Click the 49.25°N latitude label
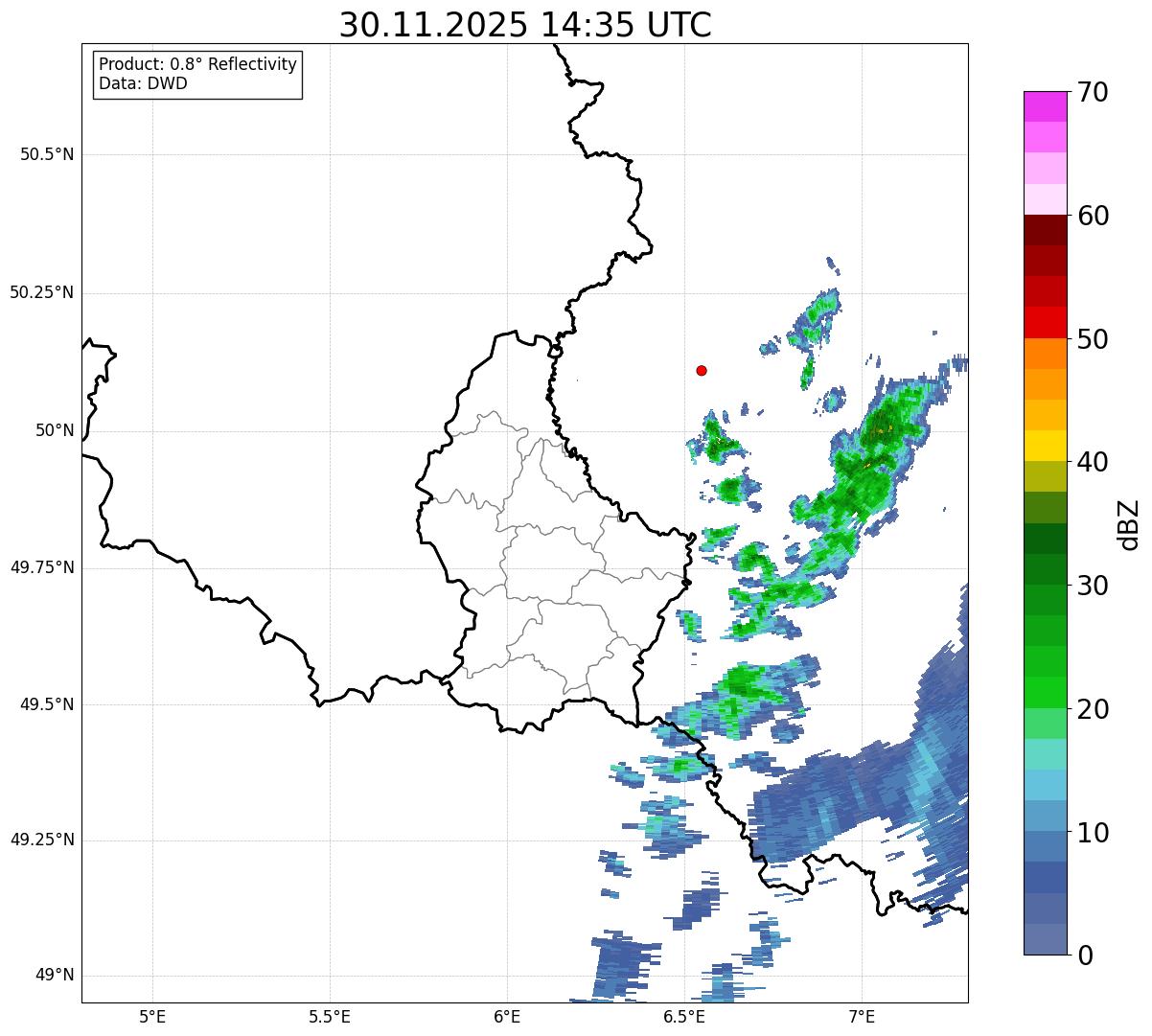The width and height of the screenshot is (1152, 1036). (x=42, y=840)
